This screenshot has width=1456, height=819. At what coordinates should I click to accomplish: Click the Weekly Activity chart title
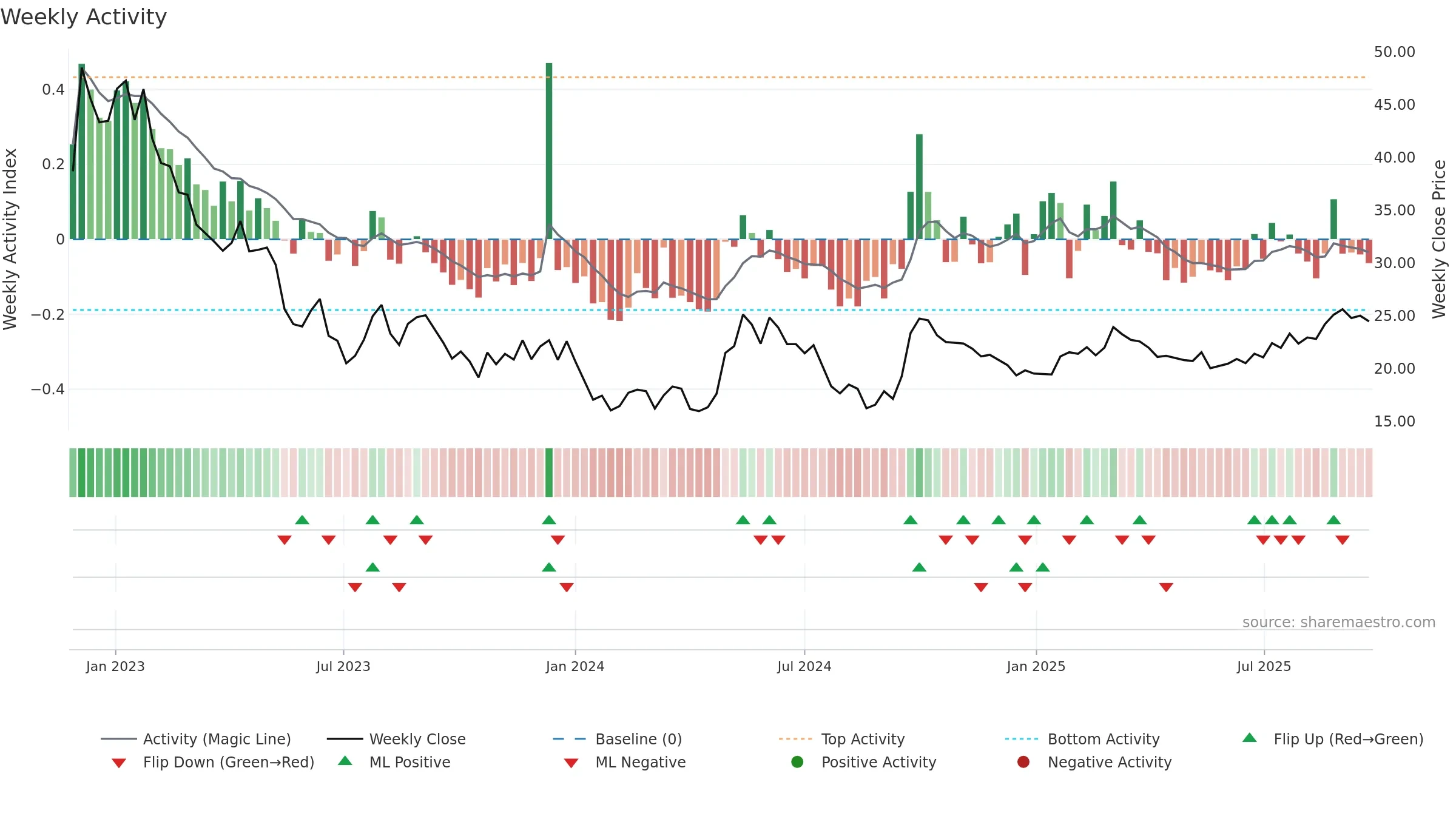(84, 17)
